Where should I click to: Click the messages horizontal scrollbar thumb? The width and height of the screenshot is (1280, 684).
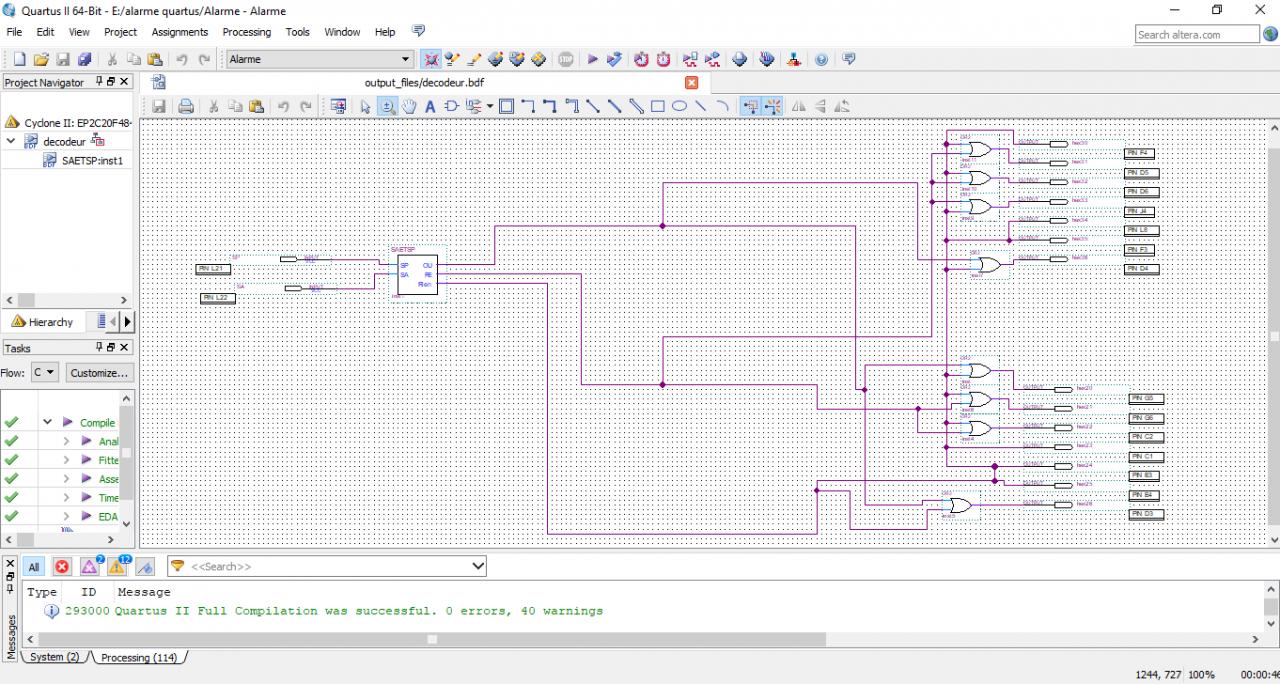(432, 639)
